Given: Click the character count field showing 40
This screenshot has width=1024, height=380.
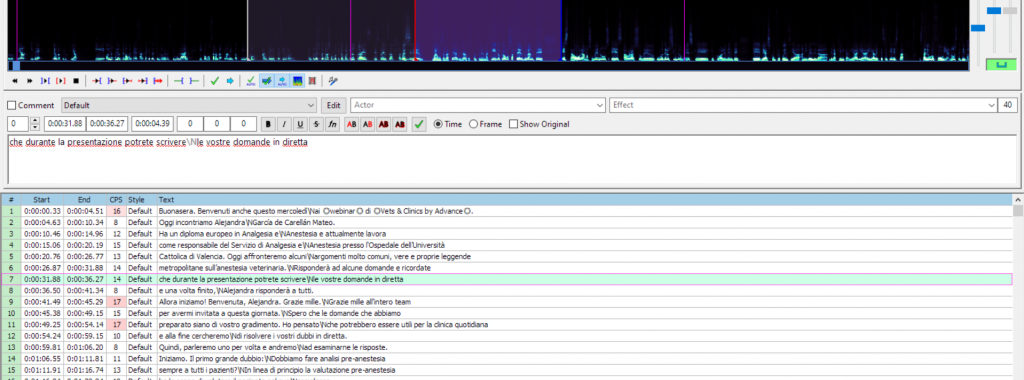Looking at the screenshot, I should pos(1008,105).
